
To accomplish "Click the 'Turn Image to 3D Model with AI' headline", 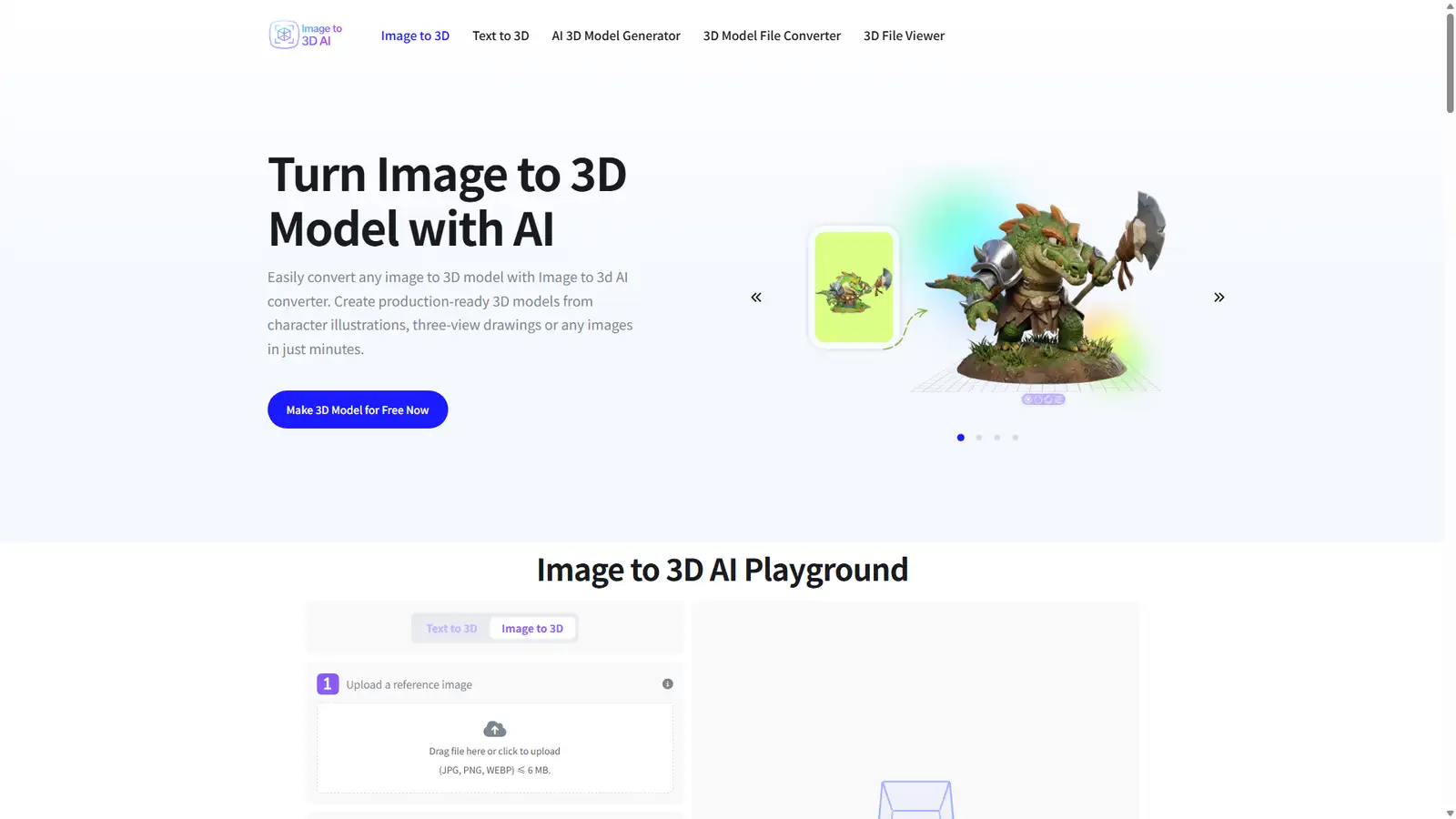I will [x=447, y=201].
